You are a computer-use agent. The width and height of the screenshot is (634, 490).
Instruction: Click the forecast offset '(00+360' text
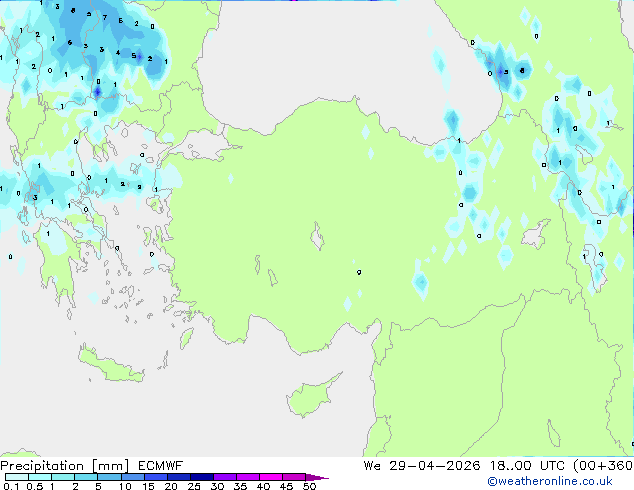tap(603, 466)
